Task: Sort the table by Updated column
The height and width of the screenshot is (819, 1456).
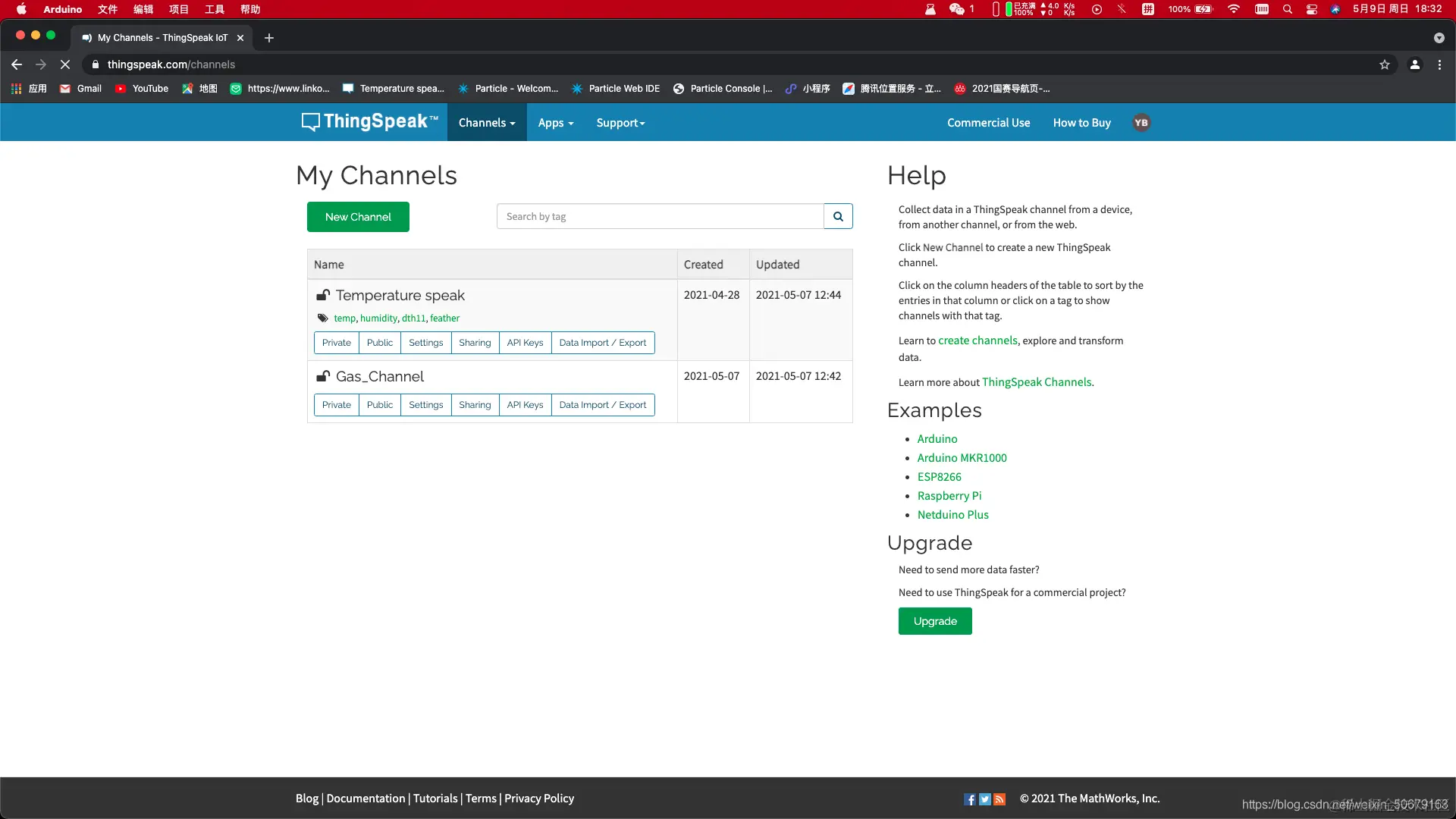Action: (777, 265)
